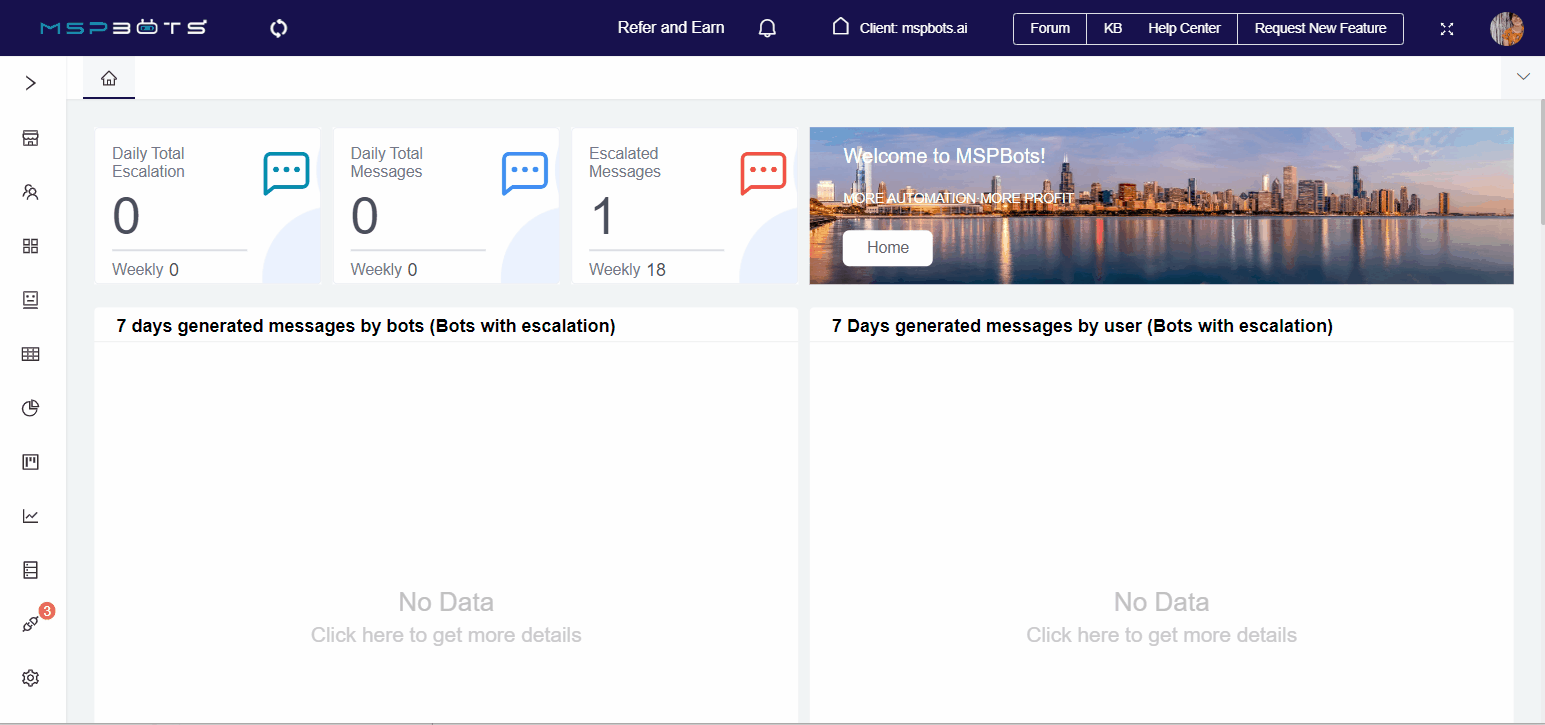Open the kanban board icon in sidebar
1545x725 pixels.
[31, 462]
